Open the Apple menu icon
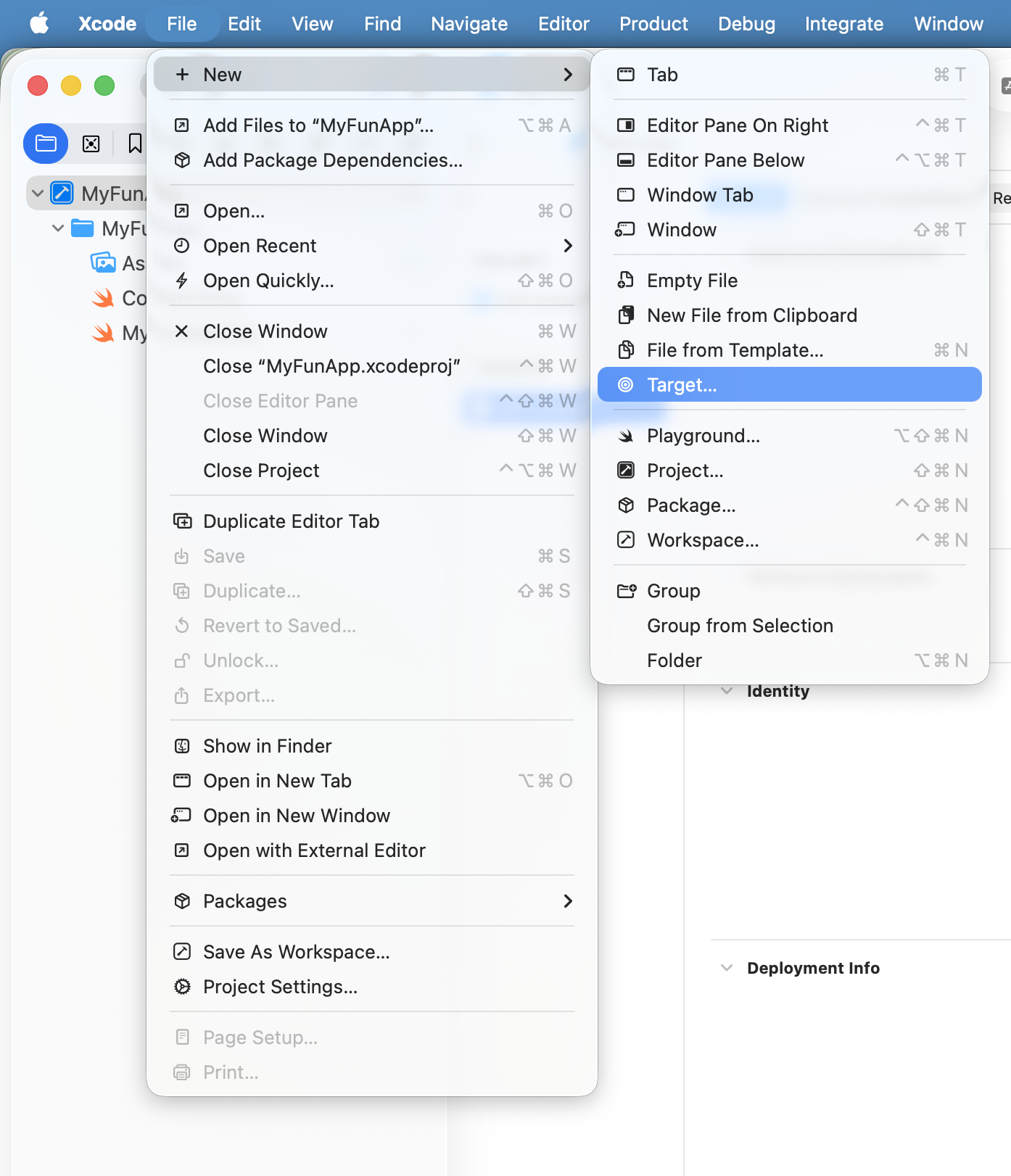This screenshot has width=1011, height=1176. coord(39,23)
